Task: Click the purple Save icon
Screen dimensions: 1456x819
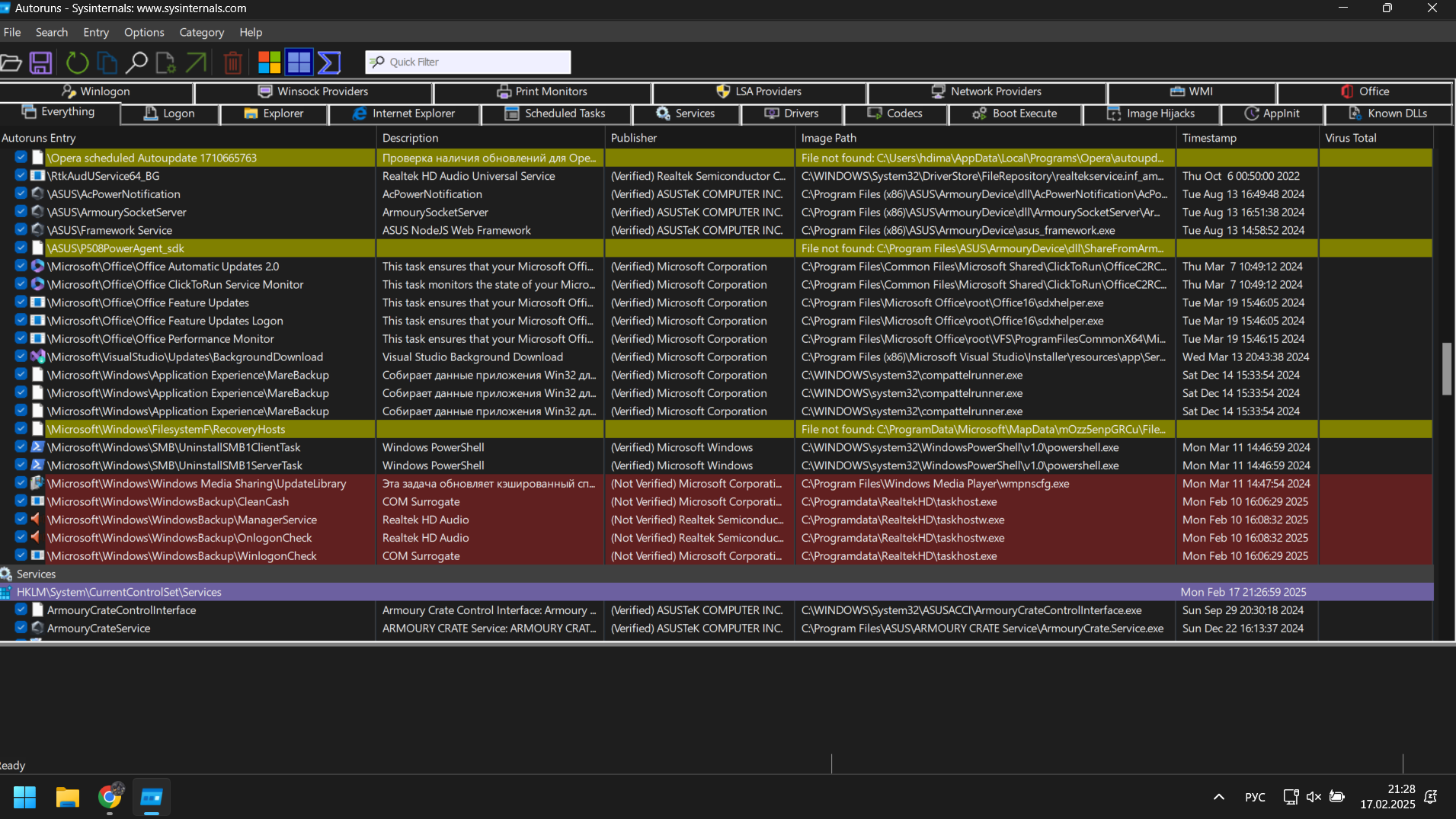Action: [x=40, y=62]
